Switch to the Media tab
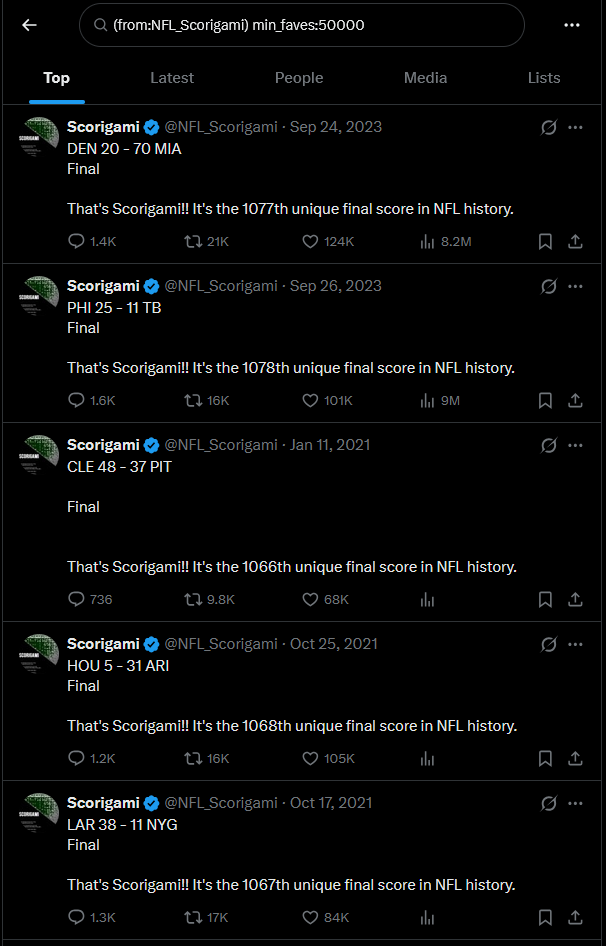606x946 pixels. click(x=425, y=77)
